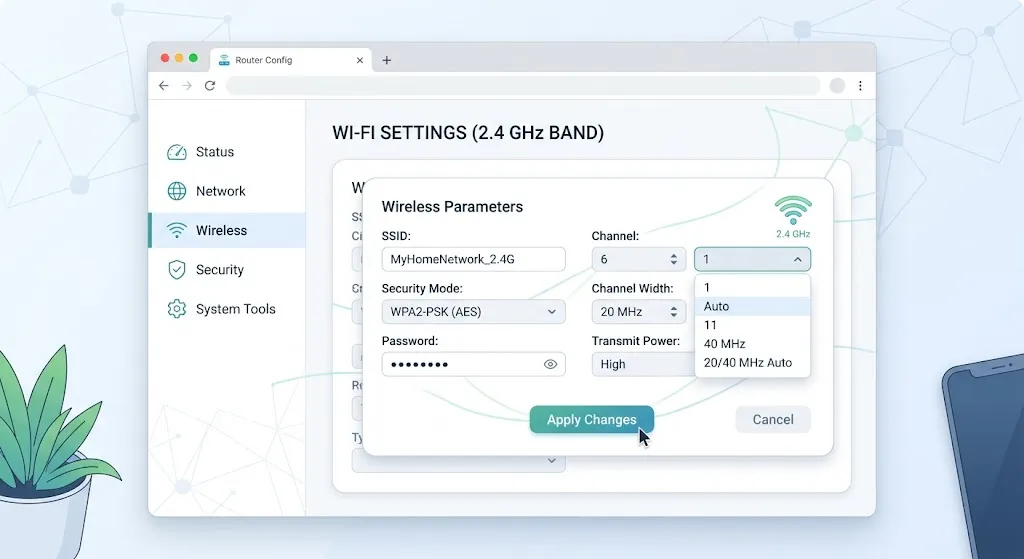The width and height of the screenshot is (1024, 559).
Task: Collapse the open channel dropdown showing 1
Action: pos(752,259)
